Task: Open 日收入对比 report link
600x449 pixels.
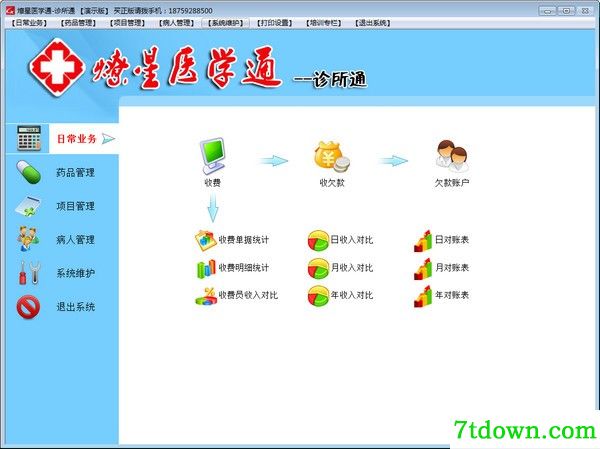Action: click(x=352, y=240)
